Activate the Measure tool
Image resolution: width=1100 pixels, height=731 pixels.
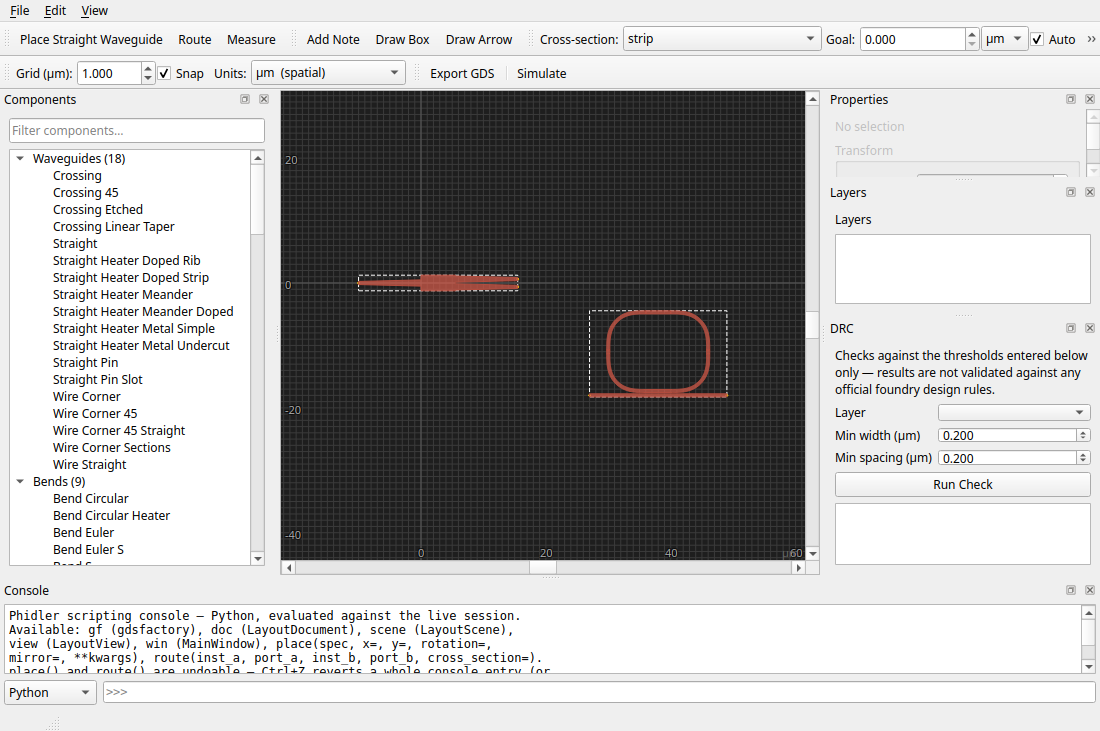tap(251, 39)
